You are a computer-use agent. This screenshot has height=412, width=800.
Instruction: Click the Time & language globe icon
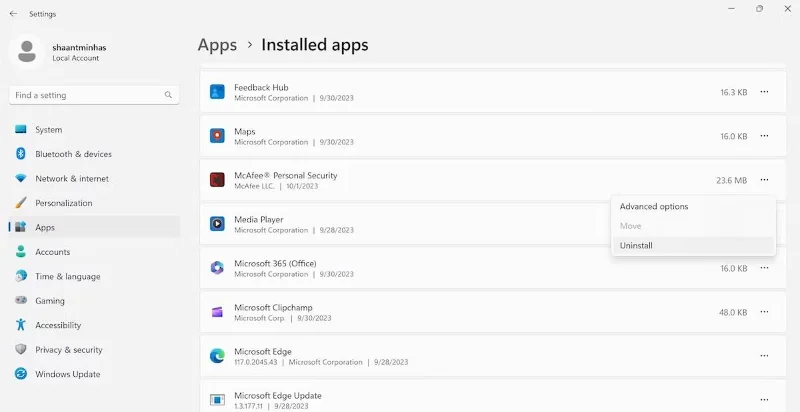[20, 276]
